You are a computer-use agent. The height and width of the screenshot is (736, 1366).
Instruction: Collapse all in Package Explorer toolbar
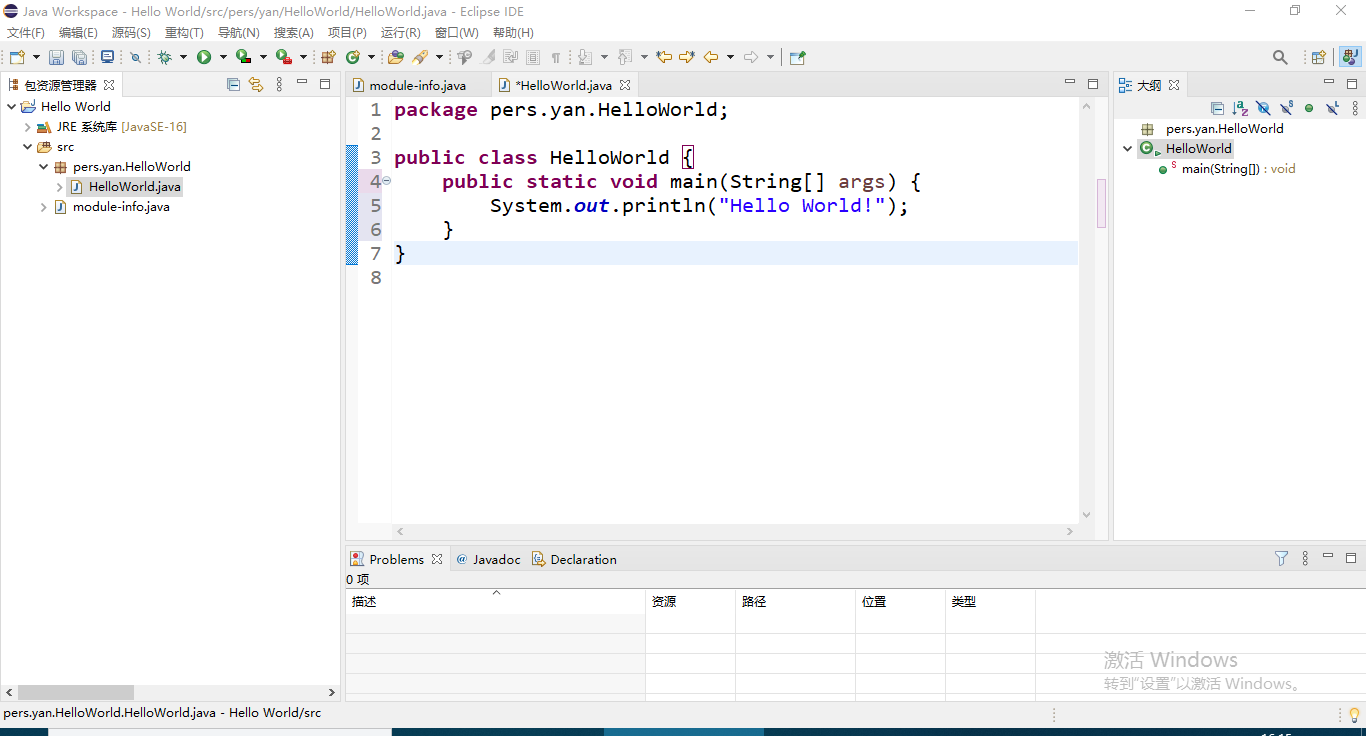(233, 85)
